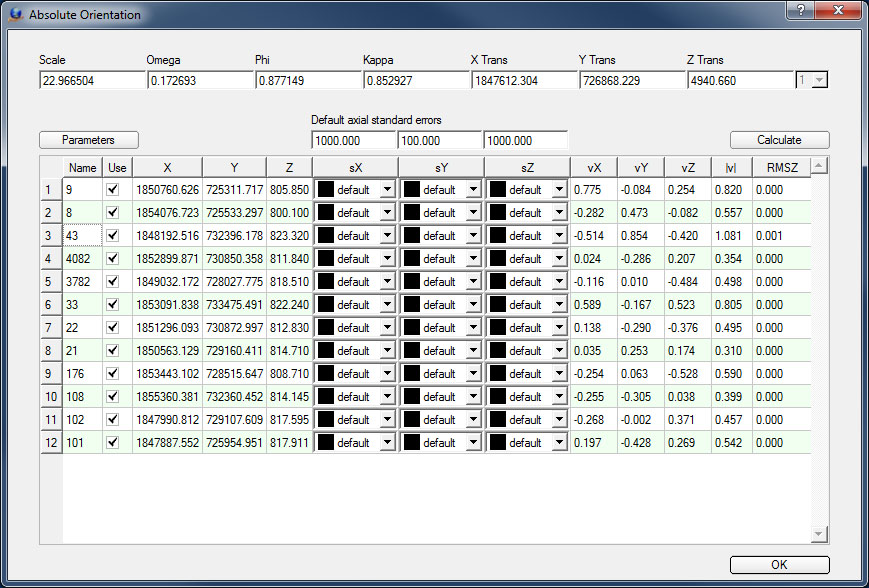869x588 pixels.
Task: Disable Use for point 33
Action: (x=113, y=305)
